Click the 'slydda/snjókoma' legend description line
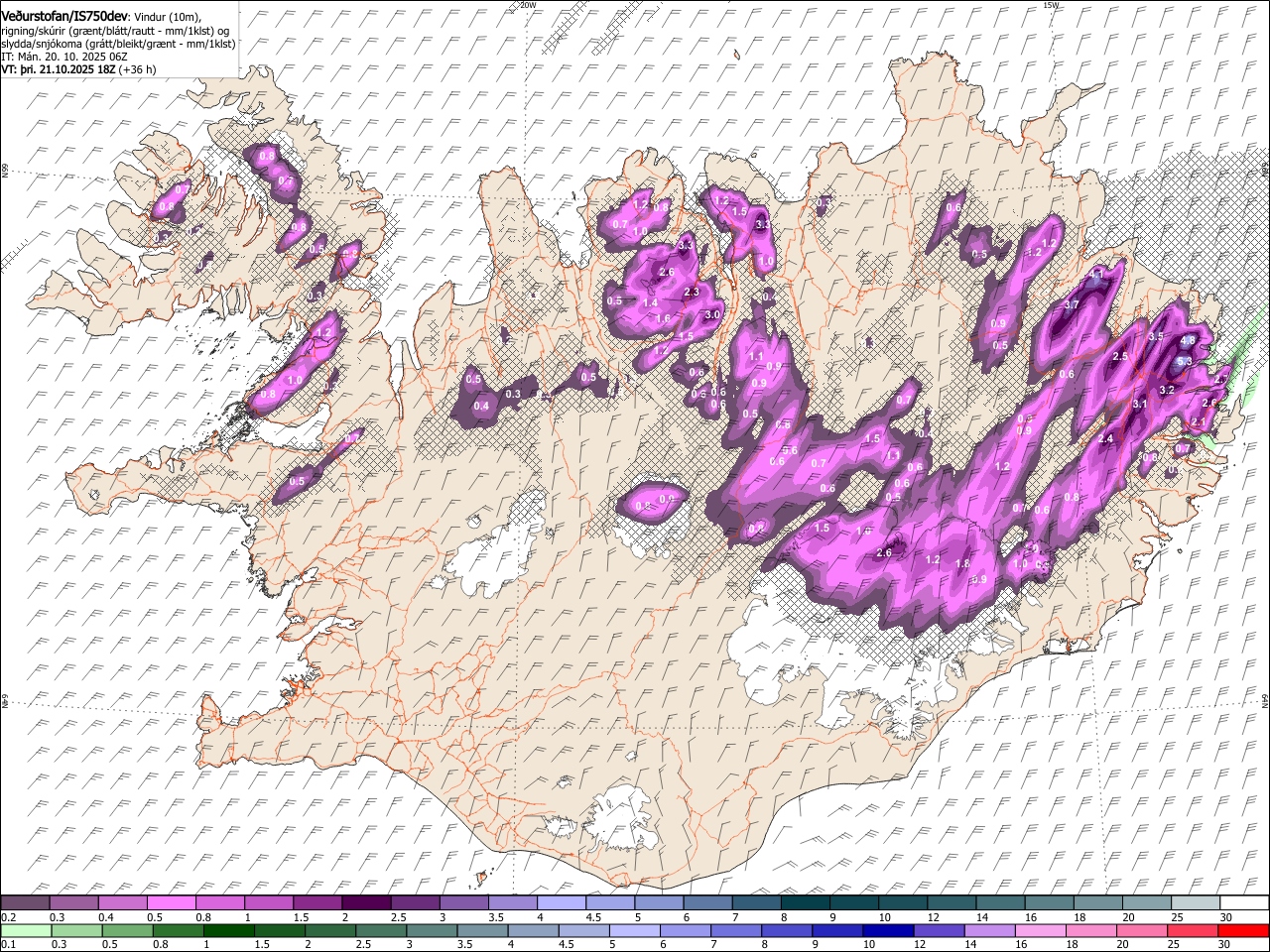 point(119,44)
